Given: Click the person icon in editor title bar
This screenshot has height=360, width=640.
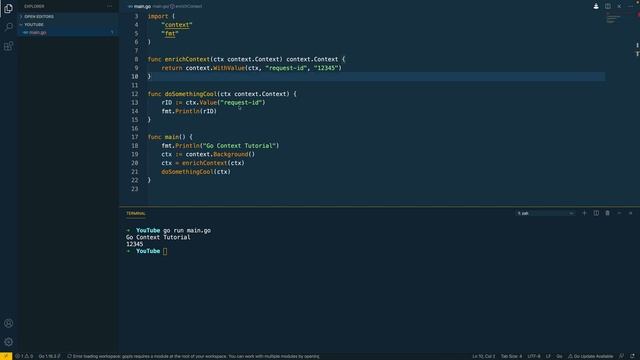Looking at the screenshot, I should click(x=596, y=6).
